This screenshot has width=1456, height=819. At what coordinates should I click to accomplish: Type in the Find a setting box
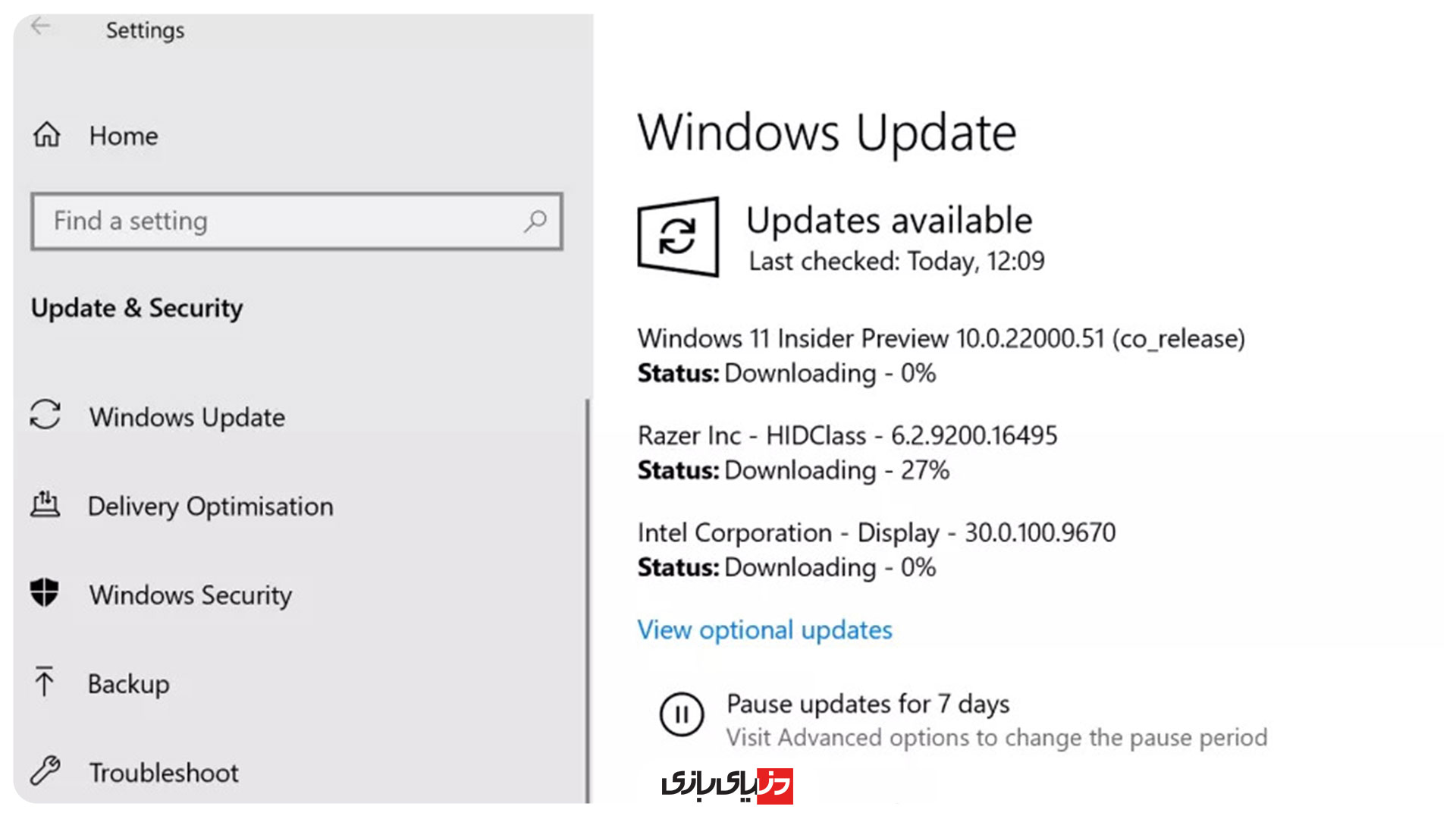[281, 221]
